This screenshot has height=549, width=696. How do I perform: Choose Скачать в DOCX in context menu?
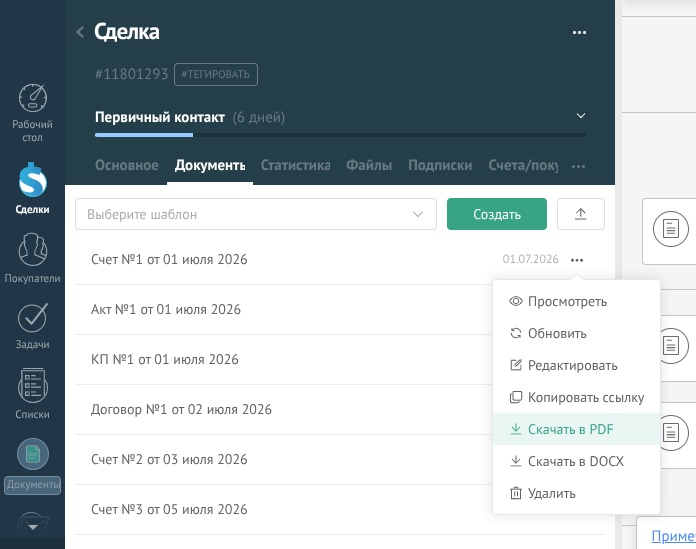[576, 461]
